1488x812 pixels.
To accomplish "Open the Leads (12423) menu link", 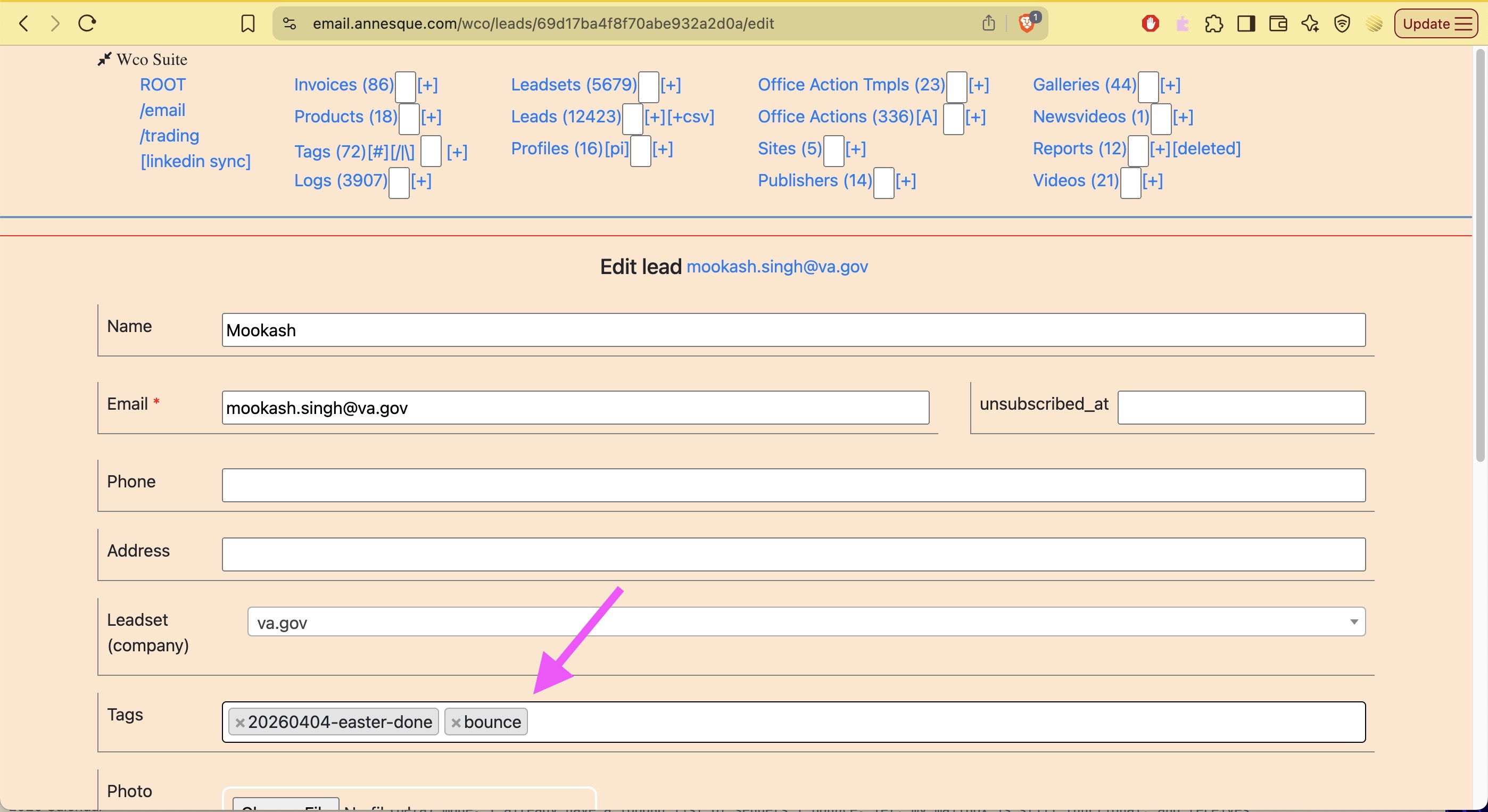I will click(x=566, y=117).
